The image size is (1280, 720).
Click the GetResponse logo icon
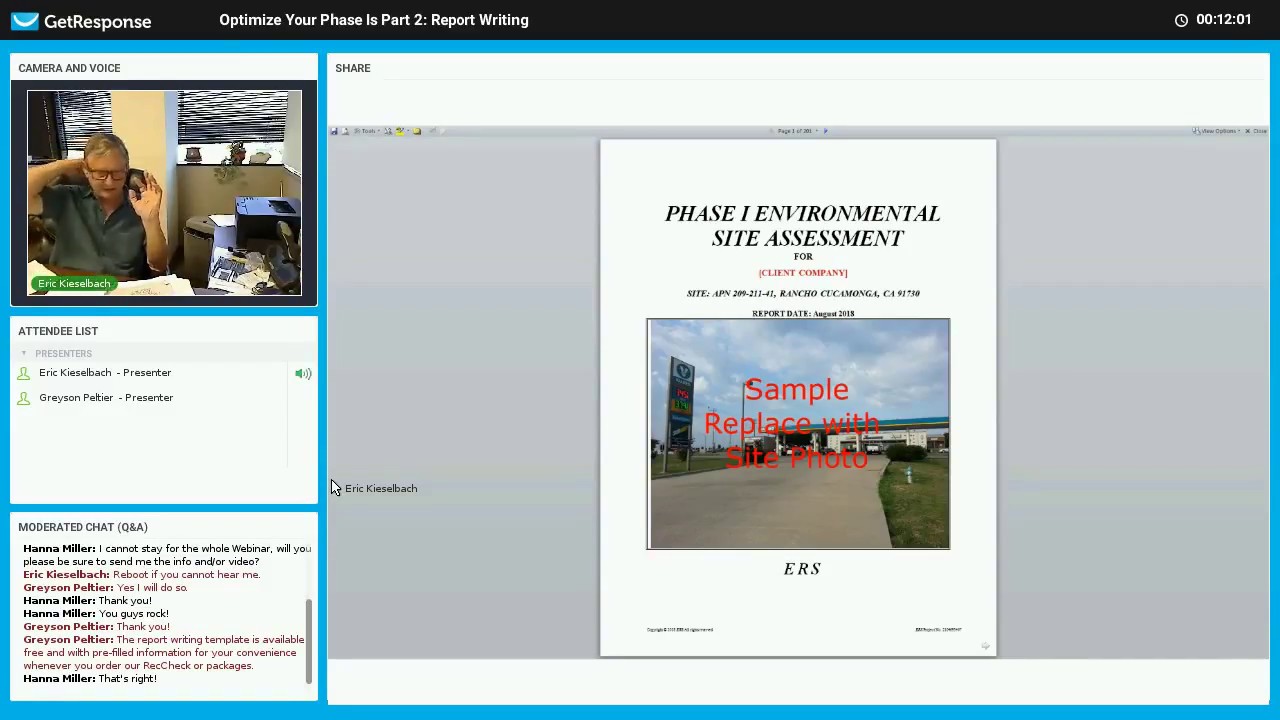point(25,21)
